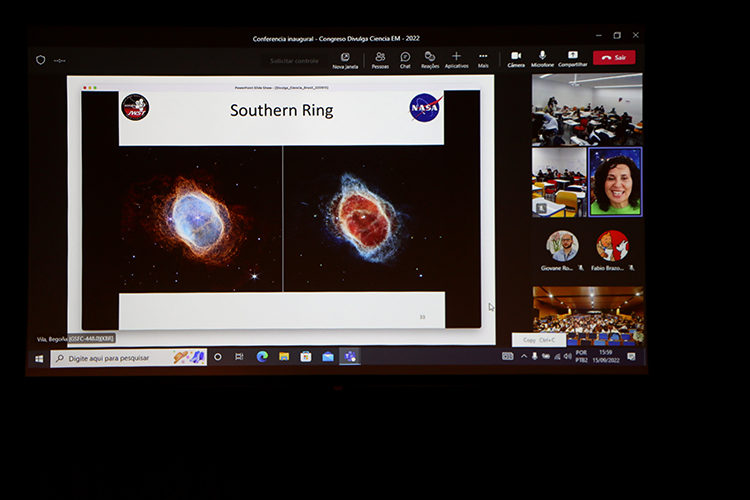Select the smiling woman's video tile

[x=615, y=182]
